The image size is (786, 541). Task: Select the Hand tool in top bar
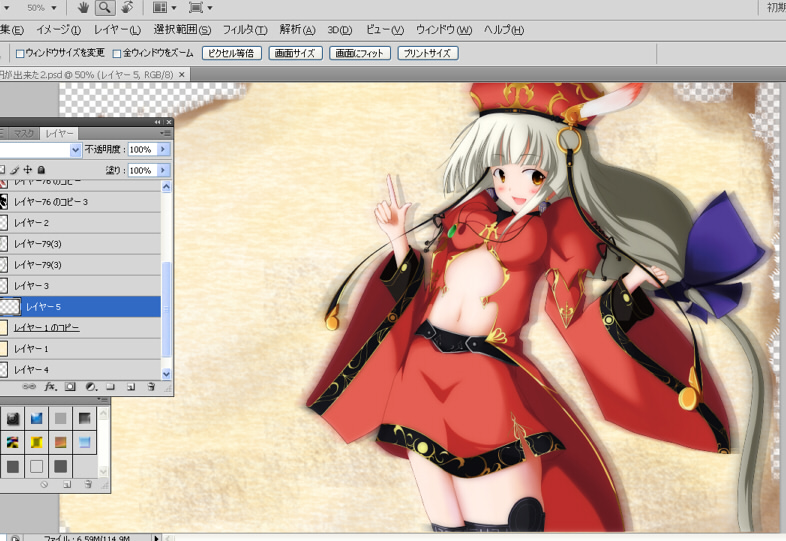(x=82, y=7)
